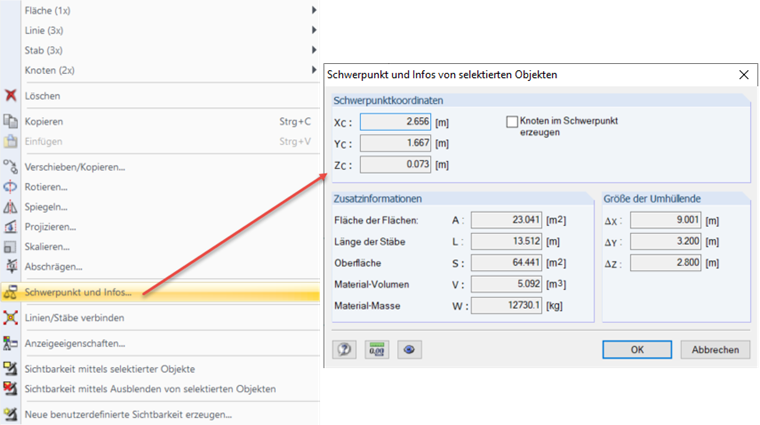Click the Zusatzinformationen heading
This screenshot has width=760, height=425.
click(378, 199)
